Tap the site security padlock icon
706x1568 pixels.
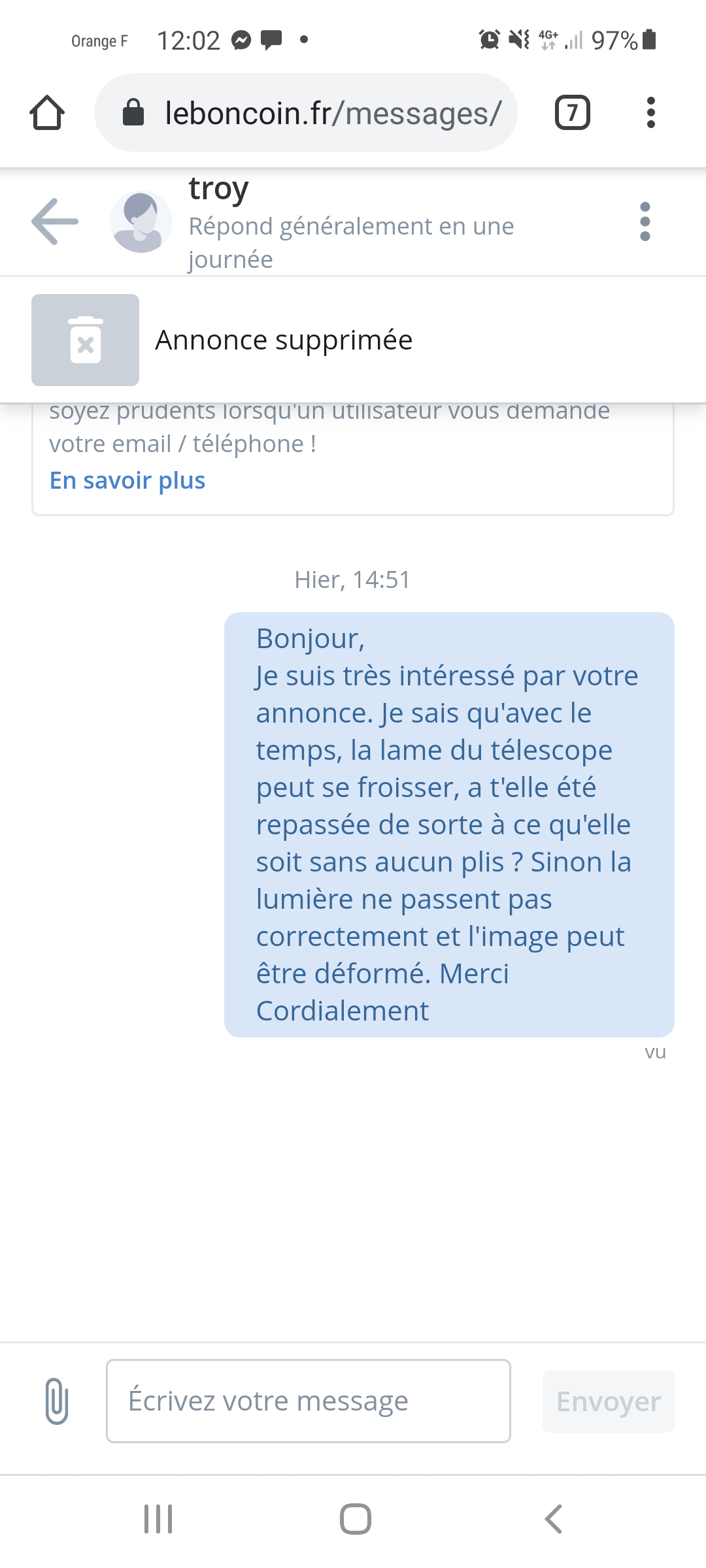pos(133,112)
